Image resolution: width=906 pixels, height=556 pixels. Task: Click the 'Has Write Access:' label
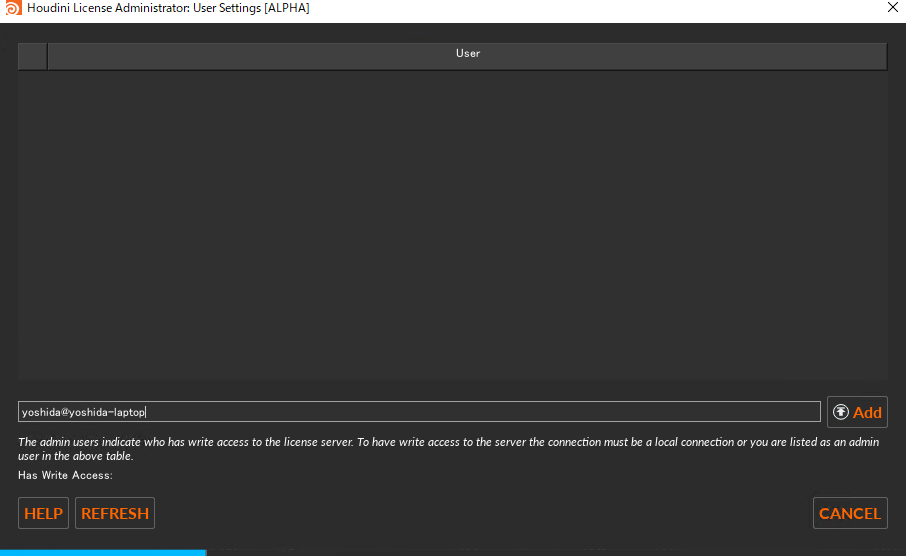coord(65,475)
